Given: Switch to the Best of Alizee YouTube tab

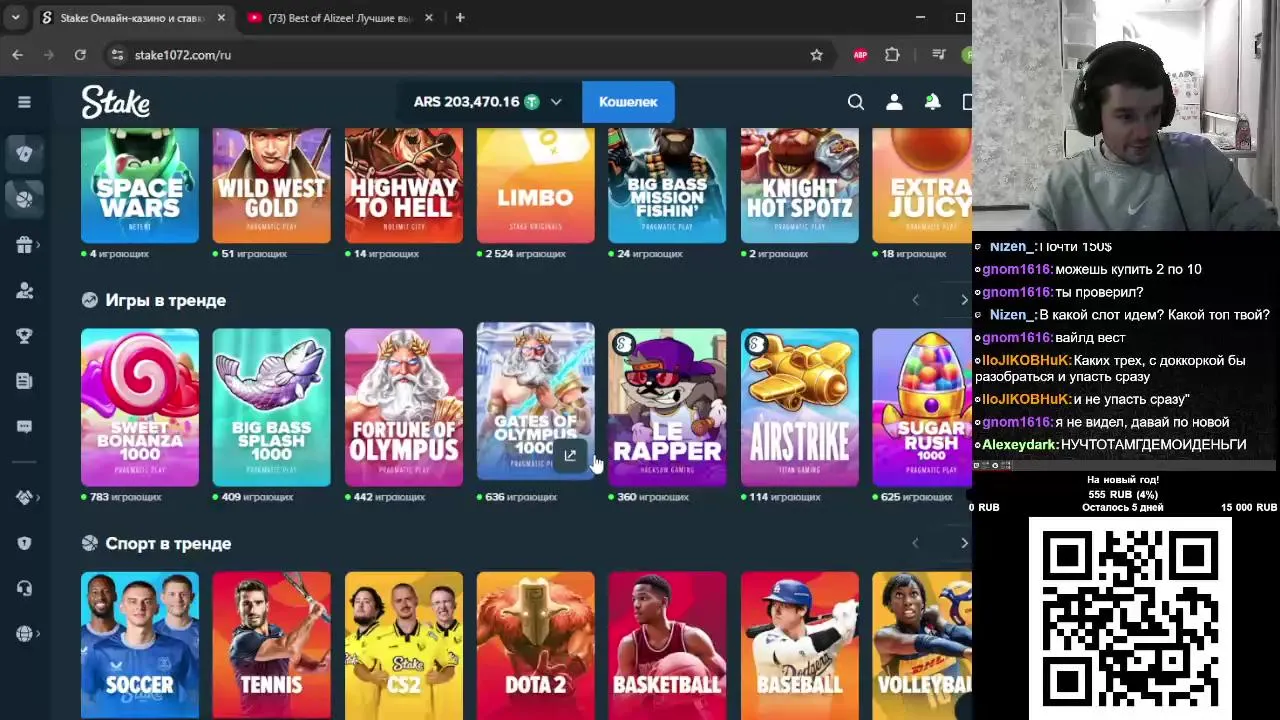Looking at the screenshot, I should 341,18.
